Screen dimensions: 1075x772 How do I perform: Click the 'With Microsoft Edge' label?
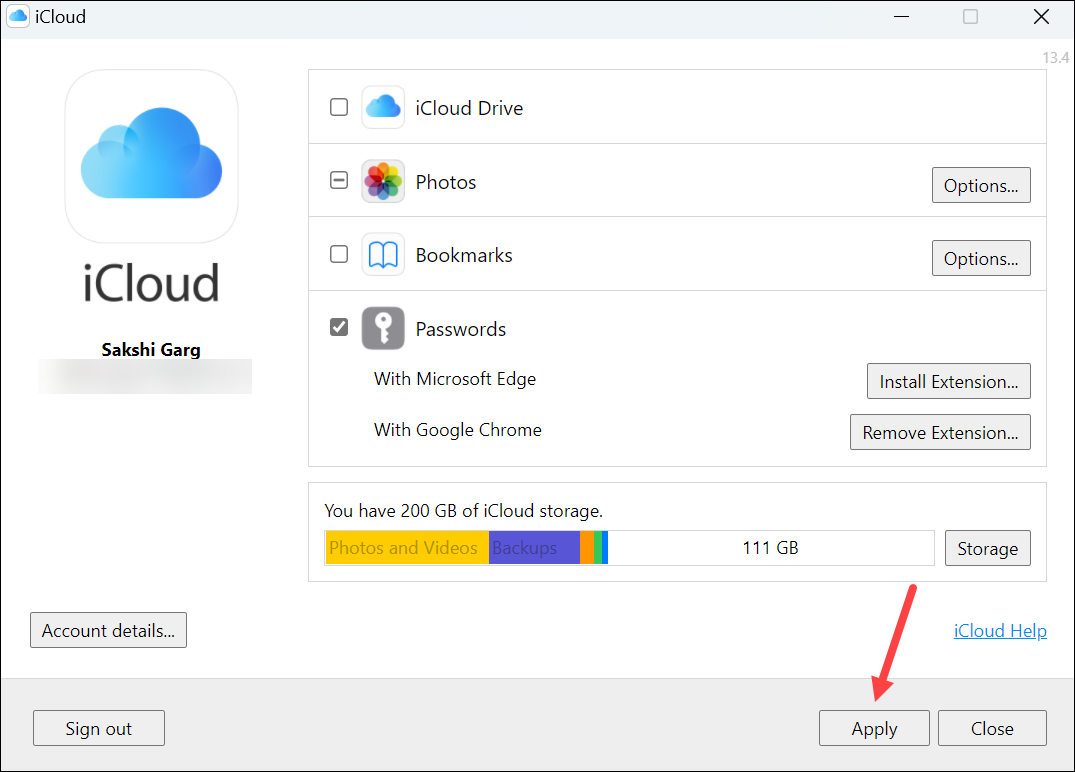pos(455,379)
